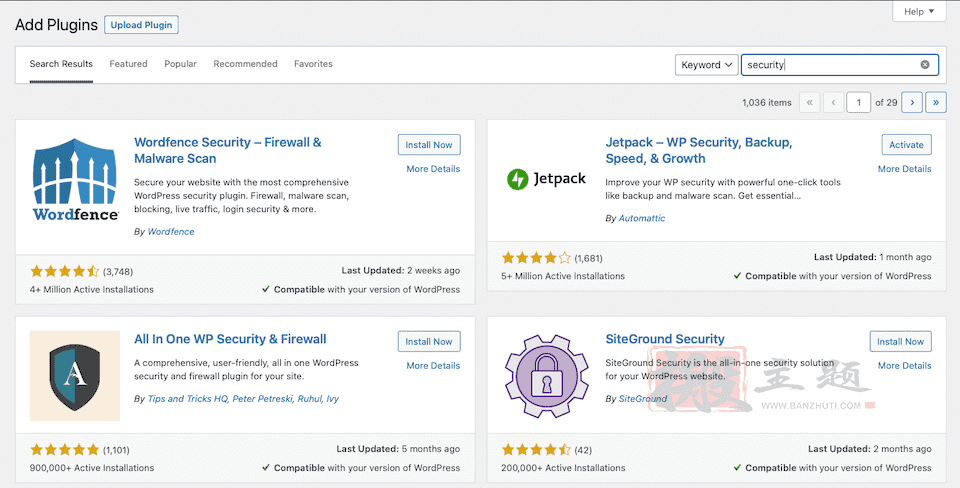The height and width of the screenshot is (488, 960).
Task: View More Details for Jetpack
Action: (905, 169)
